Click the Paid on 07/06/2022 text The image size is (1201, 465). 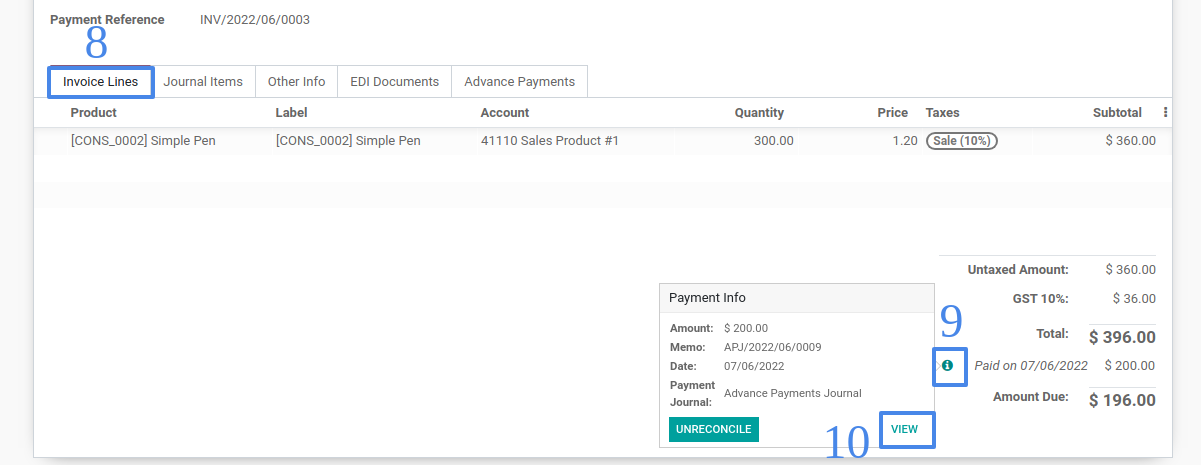pos(1030,366)
